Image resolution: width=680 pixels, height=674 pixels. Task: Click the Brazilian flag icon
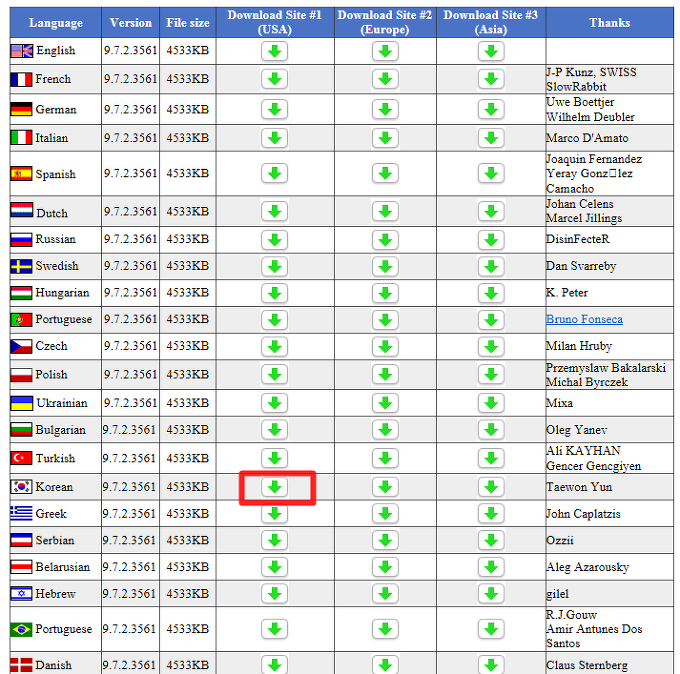coord(21,629)
